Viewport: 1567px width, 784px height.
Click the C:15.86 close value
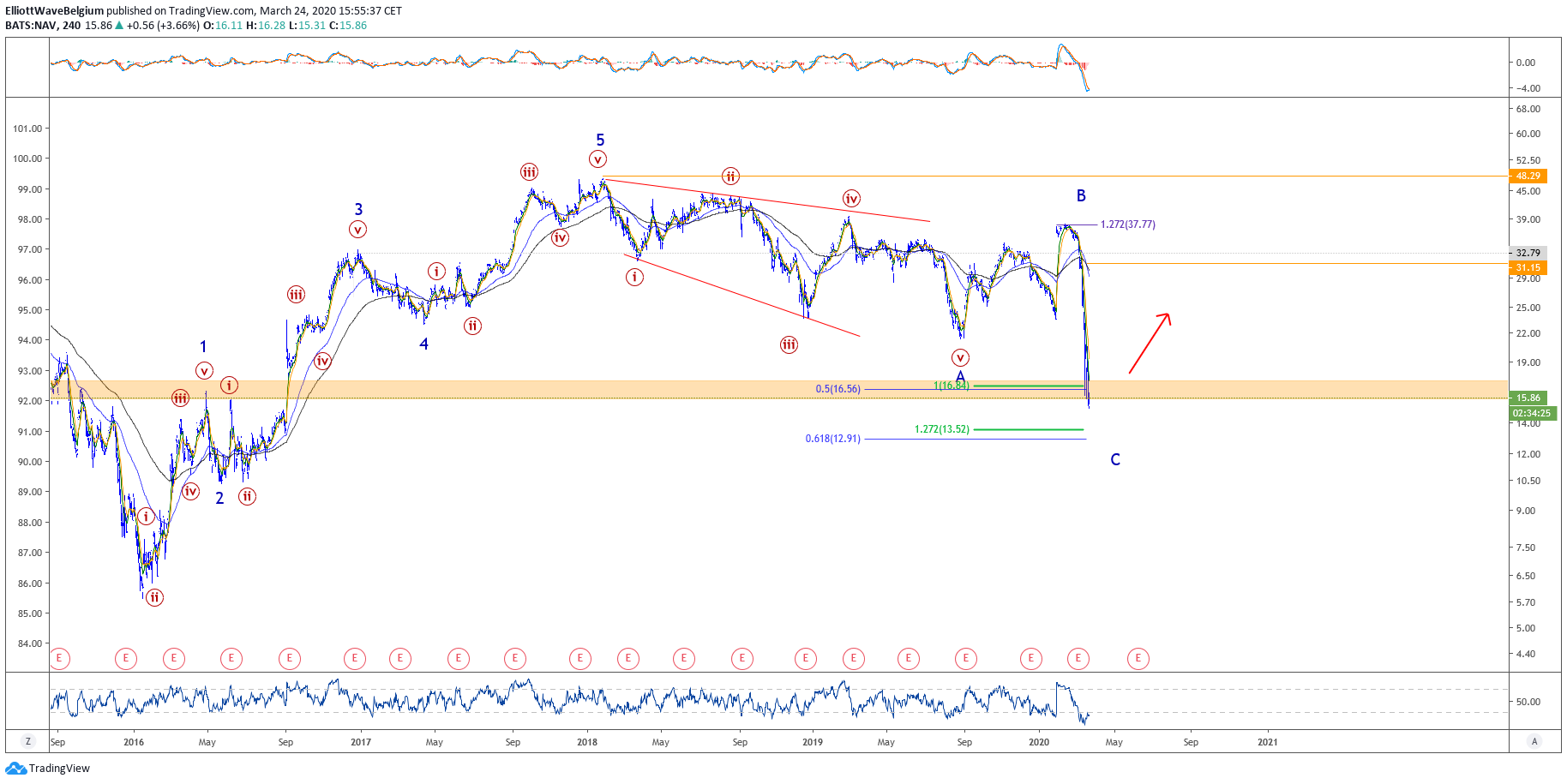[x=348, y=26]
